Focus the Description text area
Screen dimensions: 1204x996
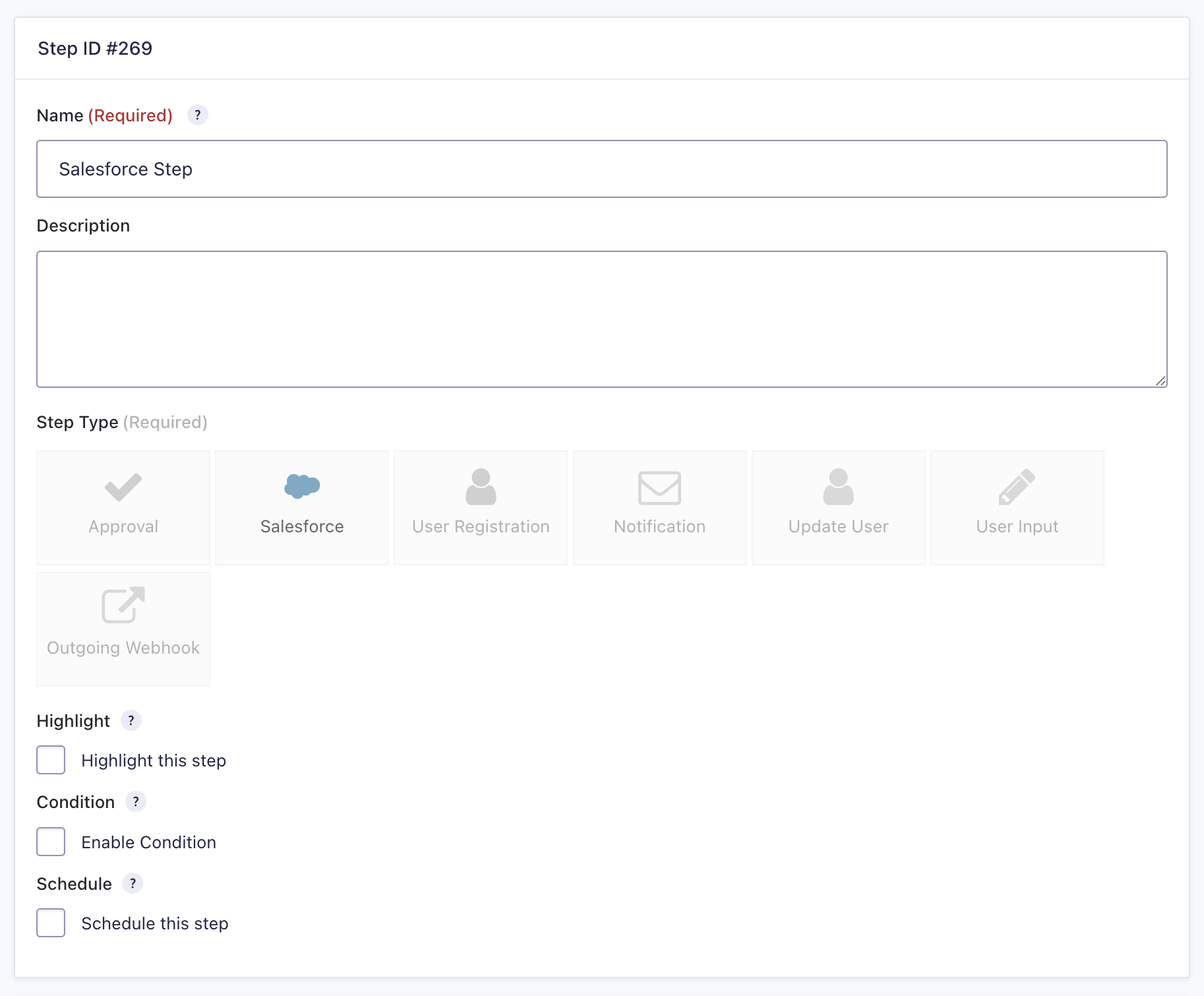coord(601,319)
